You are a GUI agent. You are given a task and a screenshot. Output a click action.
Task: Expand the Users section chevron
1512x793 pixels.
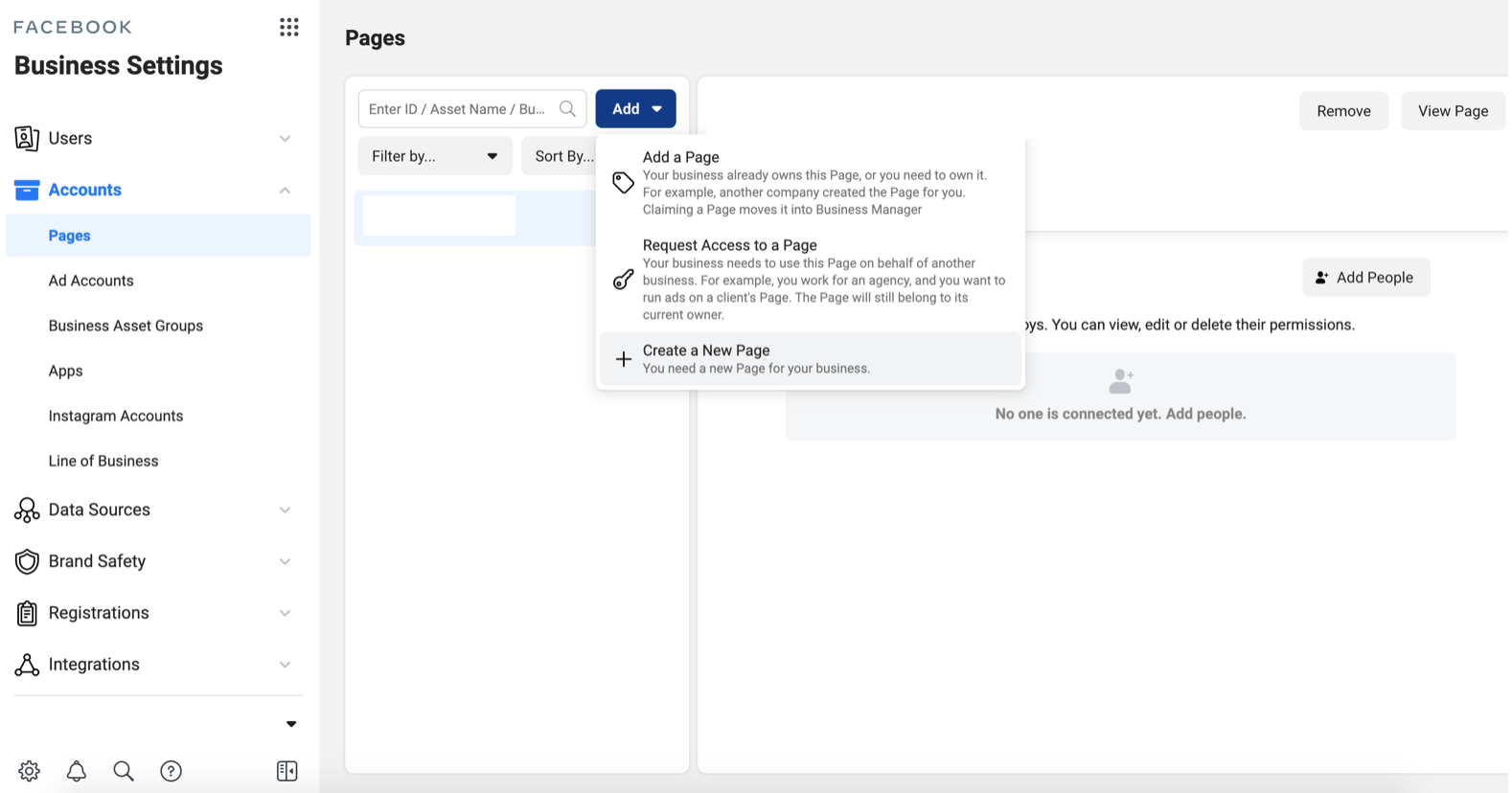[285, 138]
